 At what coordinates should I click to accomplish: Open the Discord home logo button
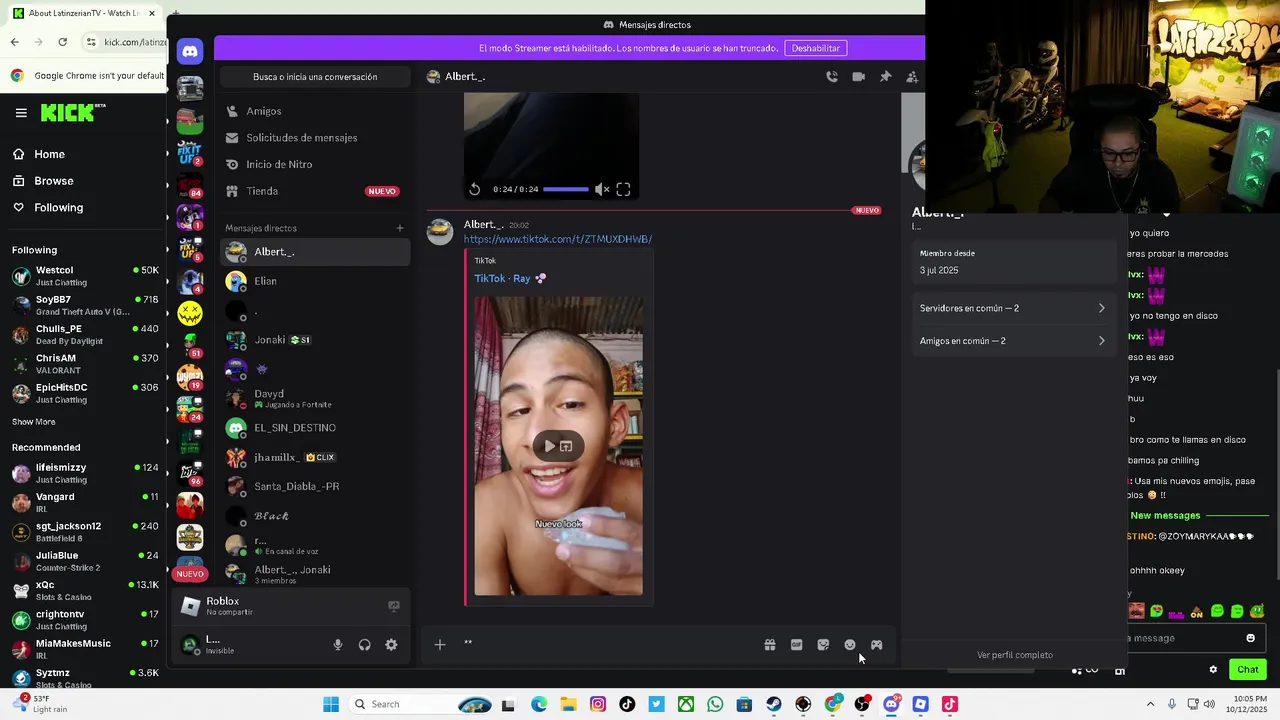tap(190, 51)
